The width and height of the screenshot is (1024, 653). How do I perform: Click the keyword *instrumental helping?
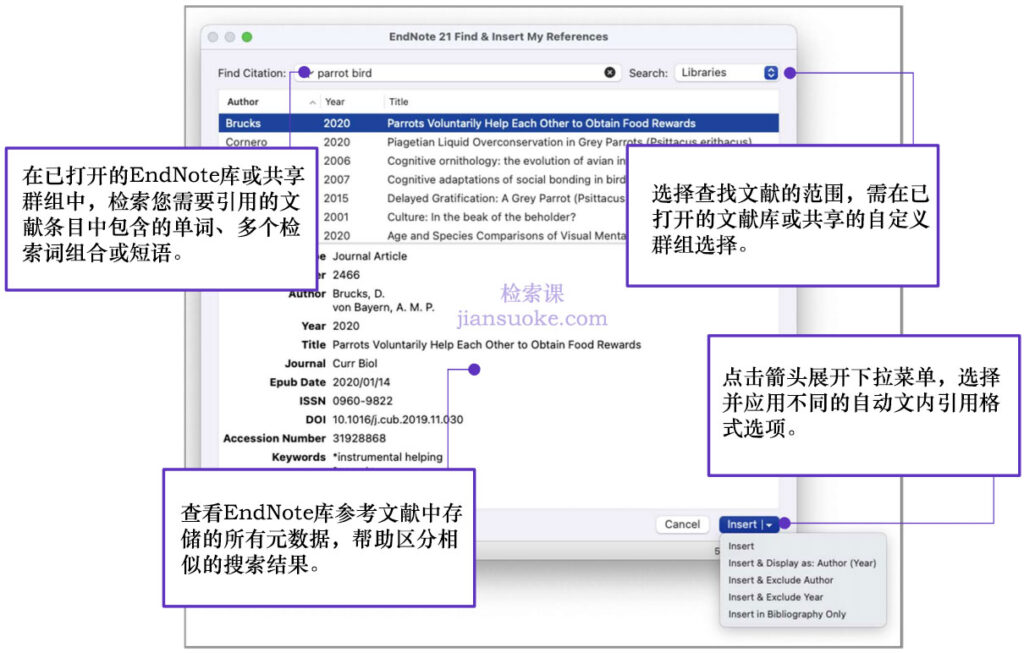tap(387, 457)
